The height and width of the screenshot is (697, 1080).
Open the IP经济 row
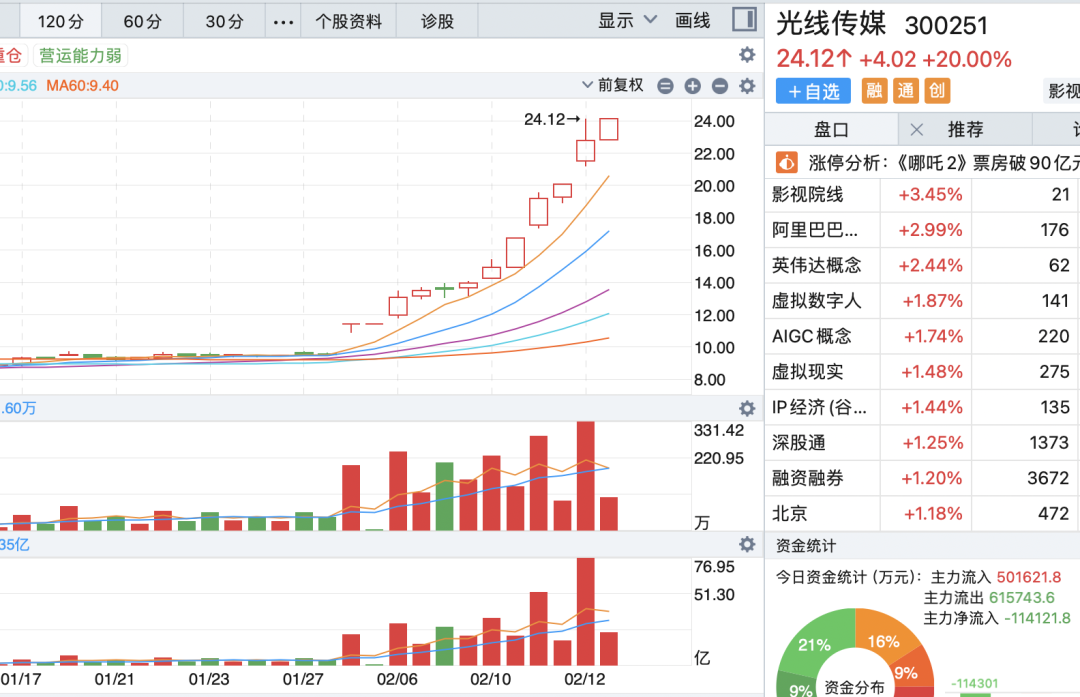pos(922,408)
